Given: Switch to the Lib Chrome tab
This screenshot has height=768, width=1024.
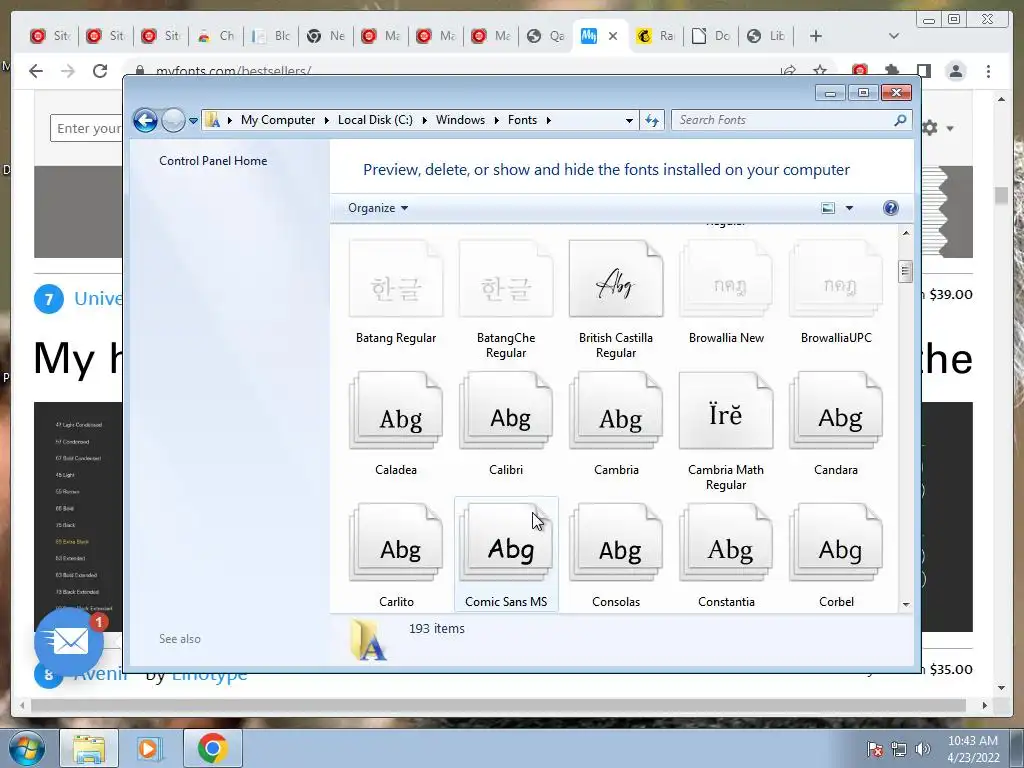Looking at the screenshot, I should [x=765, y=36].
